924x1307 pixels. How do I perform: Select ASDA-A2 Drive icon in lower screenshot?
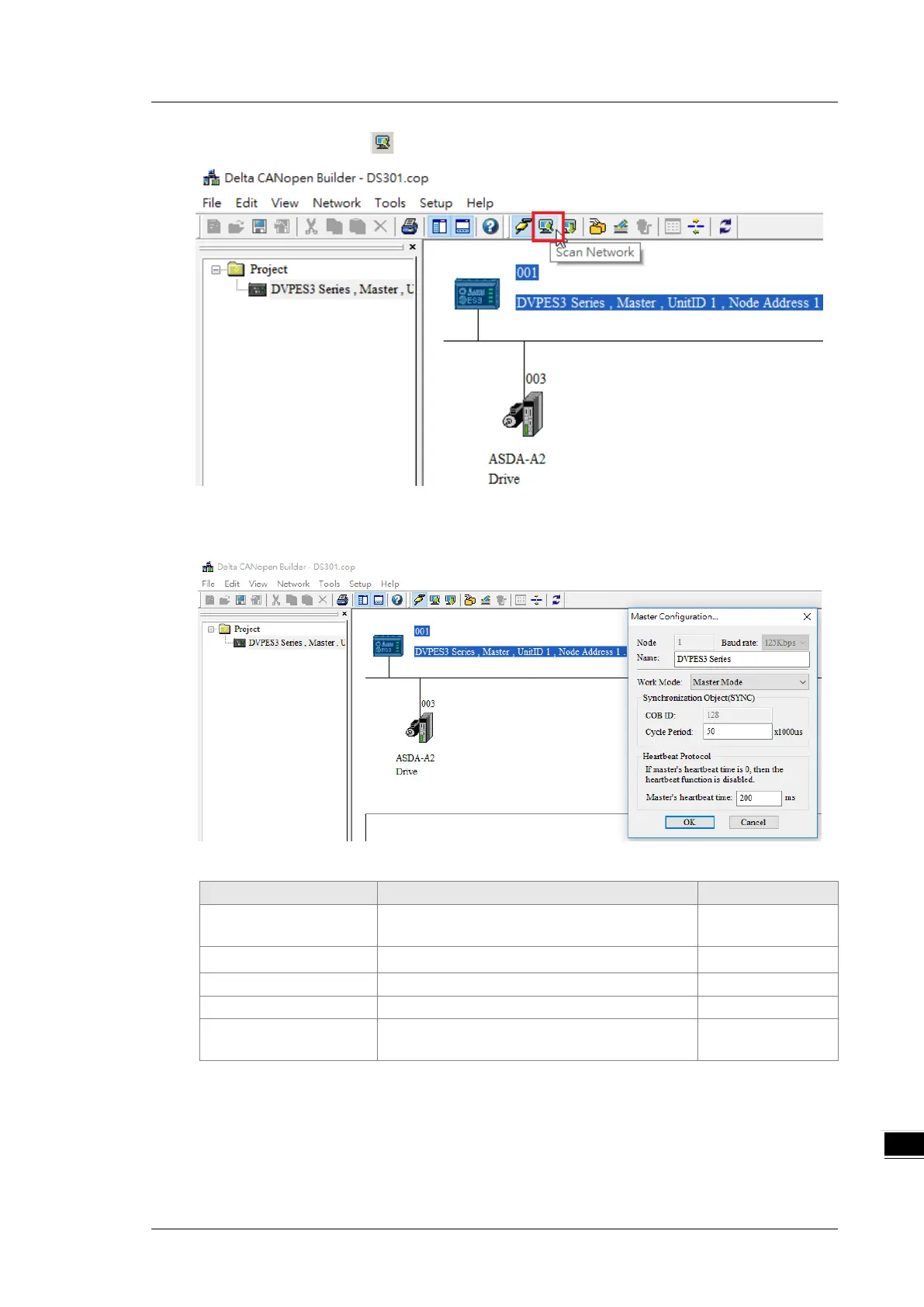419,727
